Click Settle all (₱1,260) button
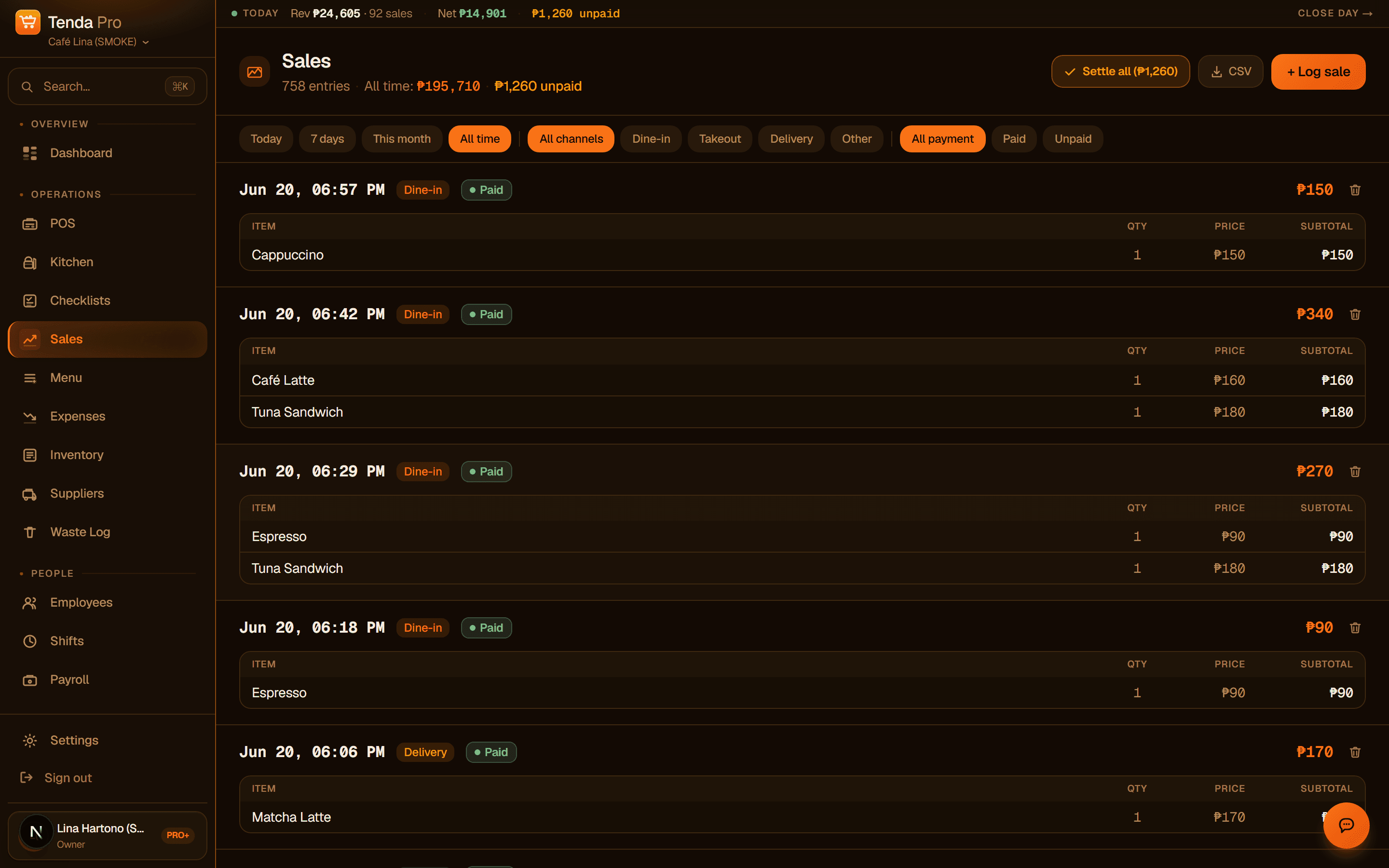The image size is (1389, 868). 1120,72
